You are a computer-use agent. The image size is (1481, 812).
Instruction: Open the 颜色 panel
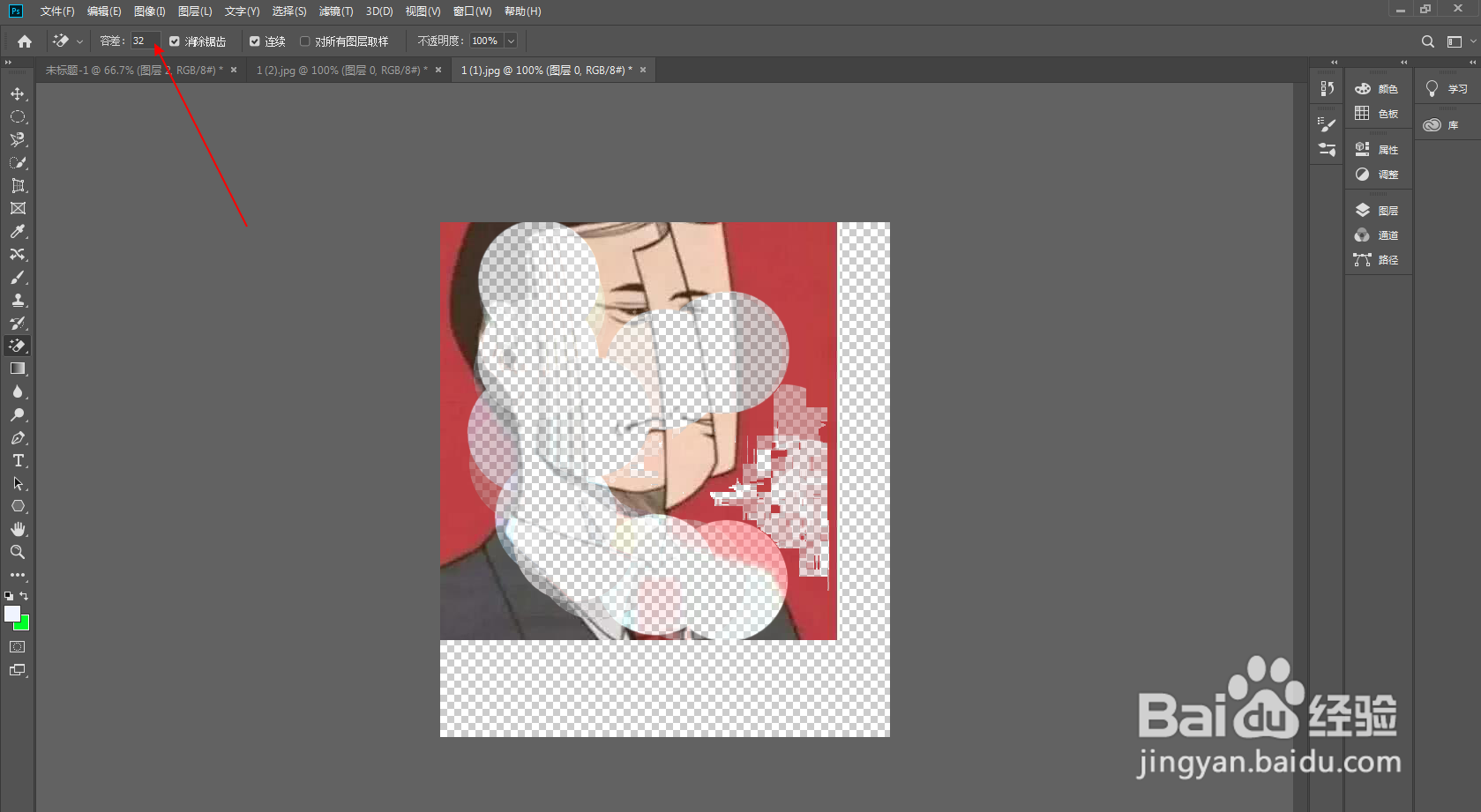pyautogui.click(x=1378, y=89)
